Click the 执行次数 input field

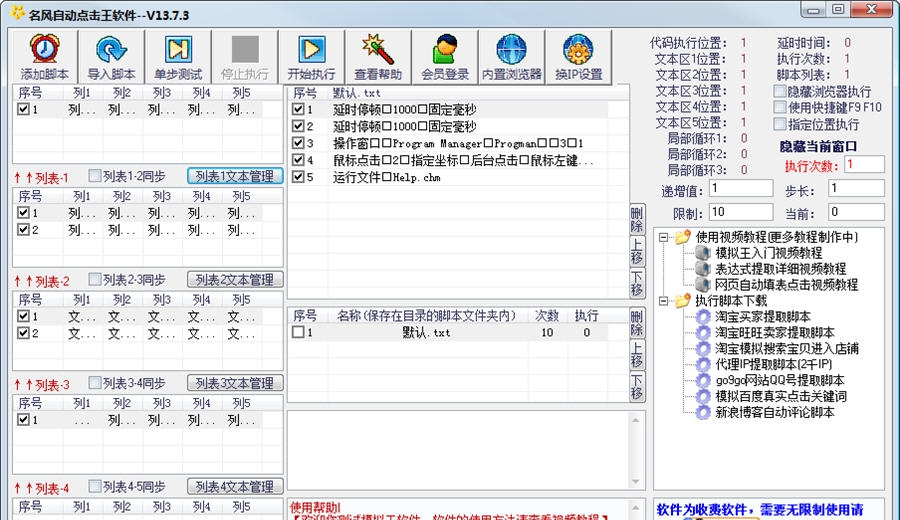pyautogui.click(x=864, y=165)
